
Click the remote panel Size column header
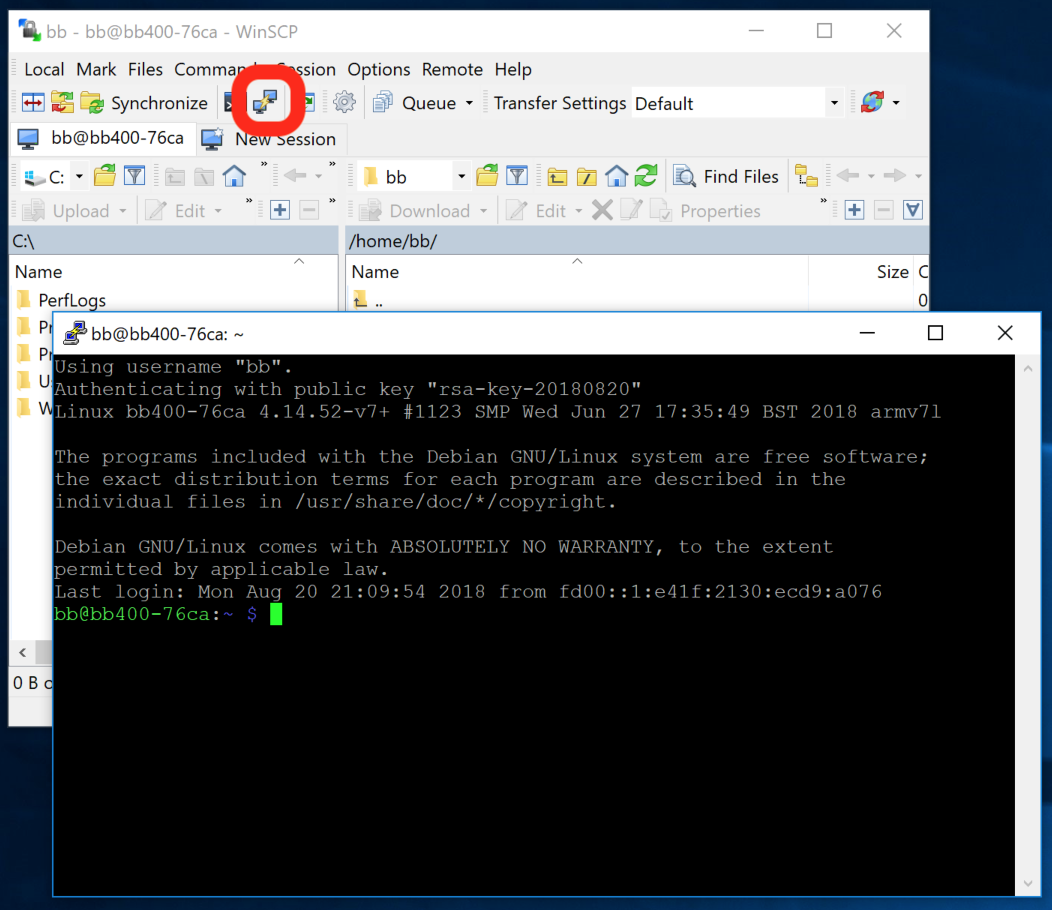click(x=892, y=272)
